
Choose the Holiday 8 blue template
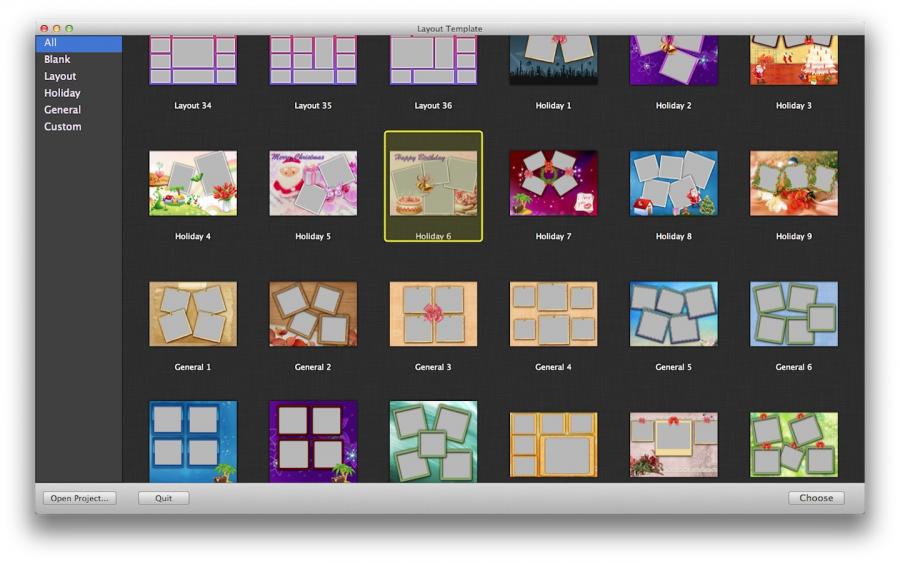674,183
